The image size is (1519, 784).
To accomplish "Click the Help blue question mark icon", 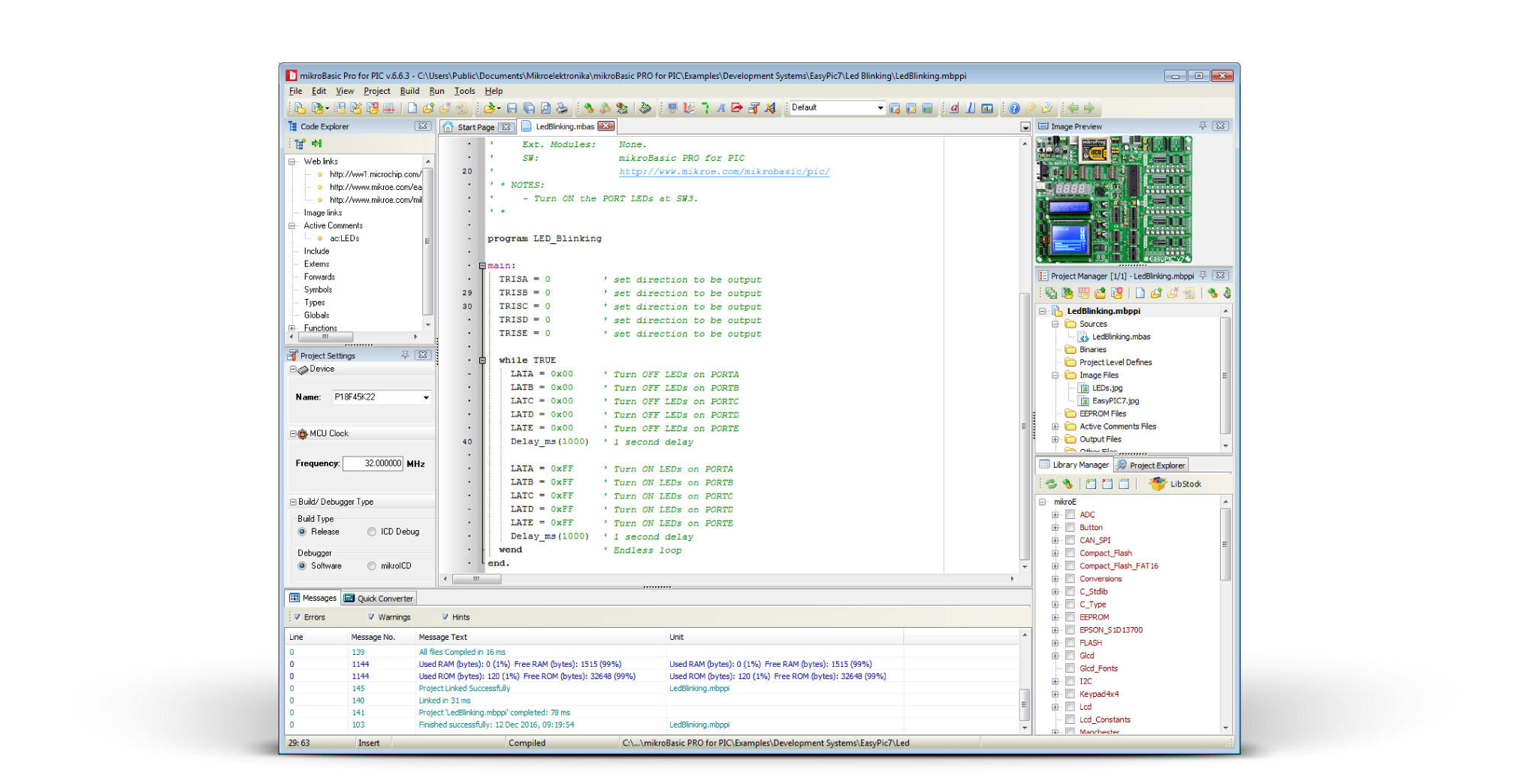I will (1014, 108).
